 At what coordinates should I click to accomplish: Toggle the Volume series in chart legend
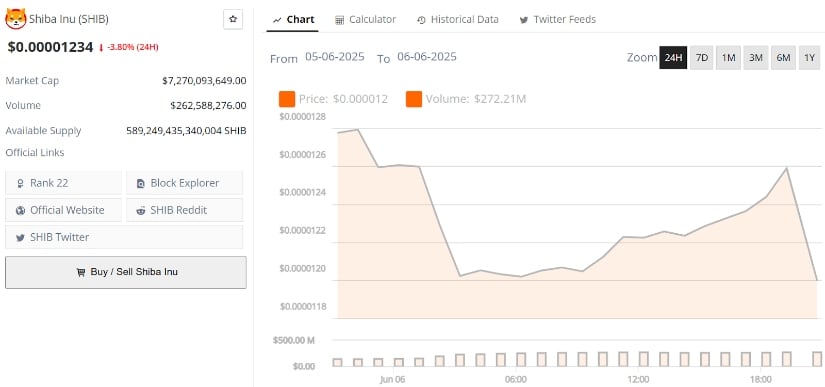466,99
